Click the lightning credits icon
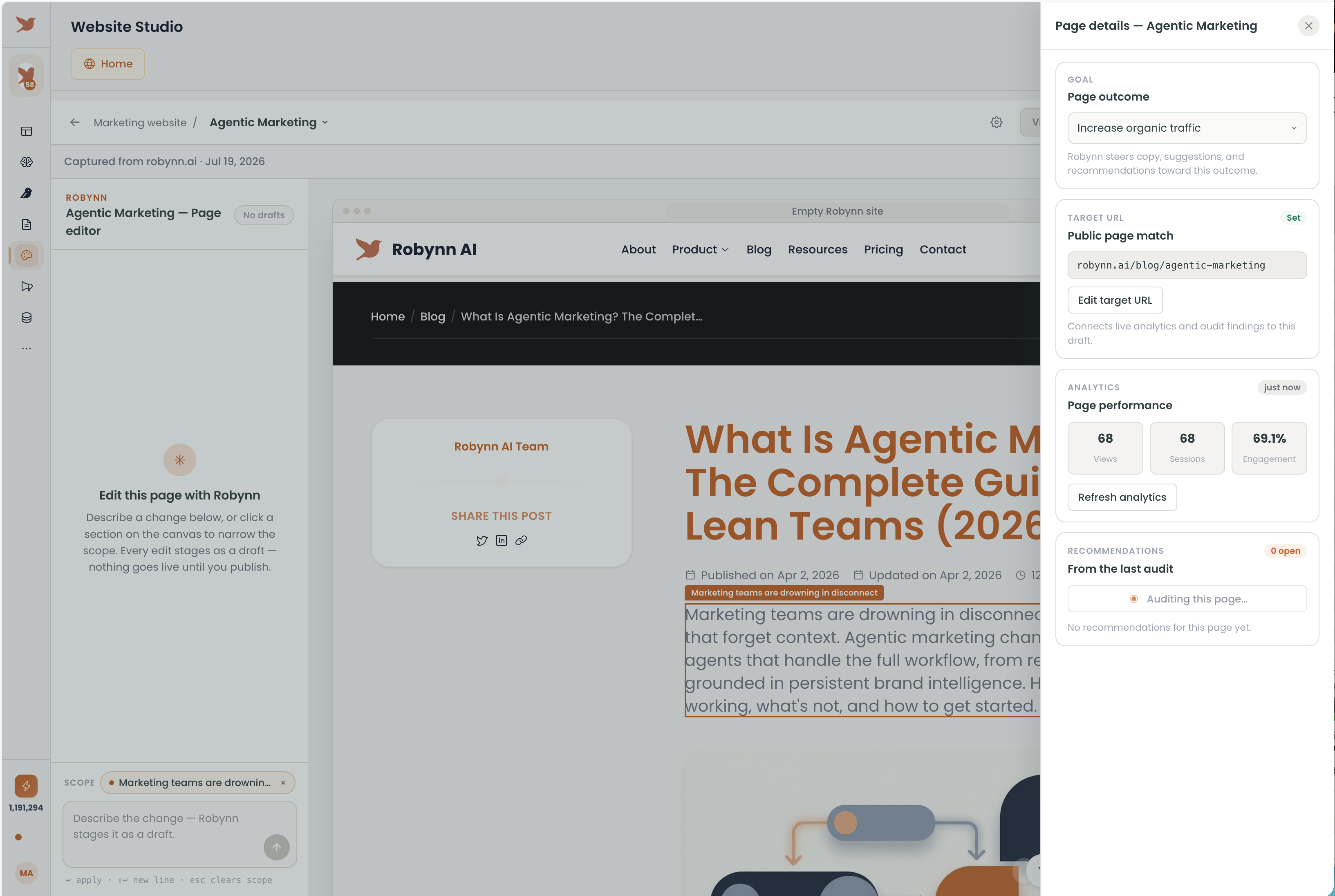 click(26, 786)
